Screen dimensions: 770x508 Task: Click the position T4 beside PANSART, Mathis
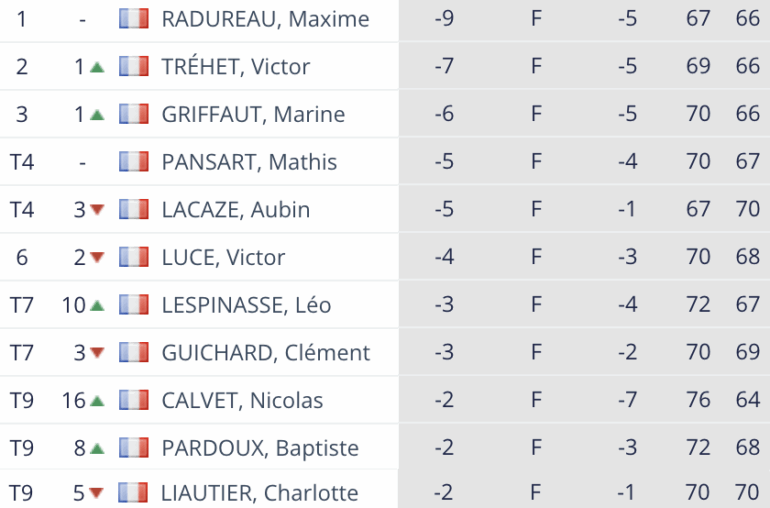click(x=22, y=162)
